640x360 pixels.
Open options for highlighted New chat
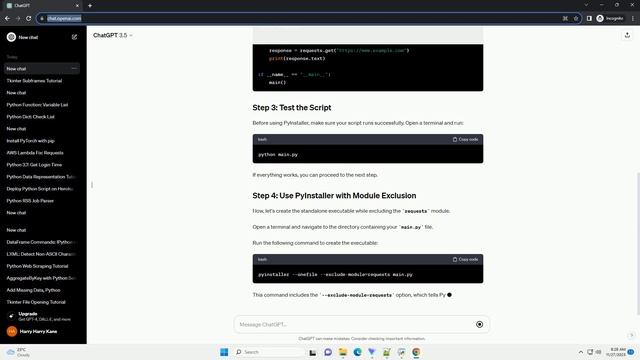coord(74,69)
